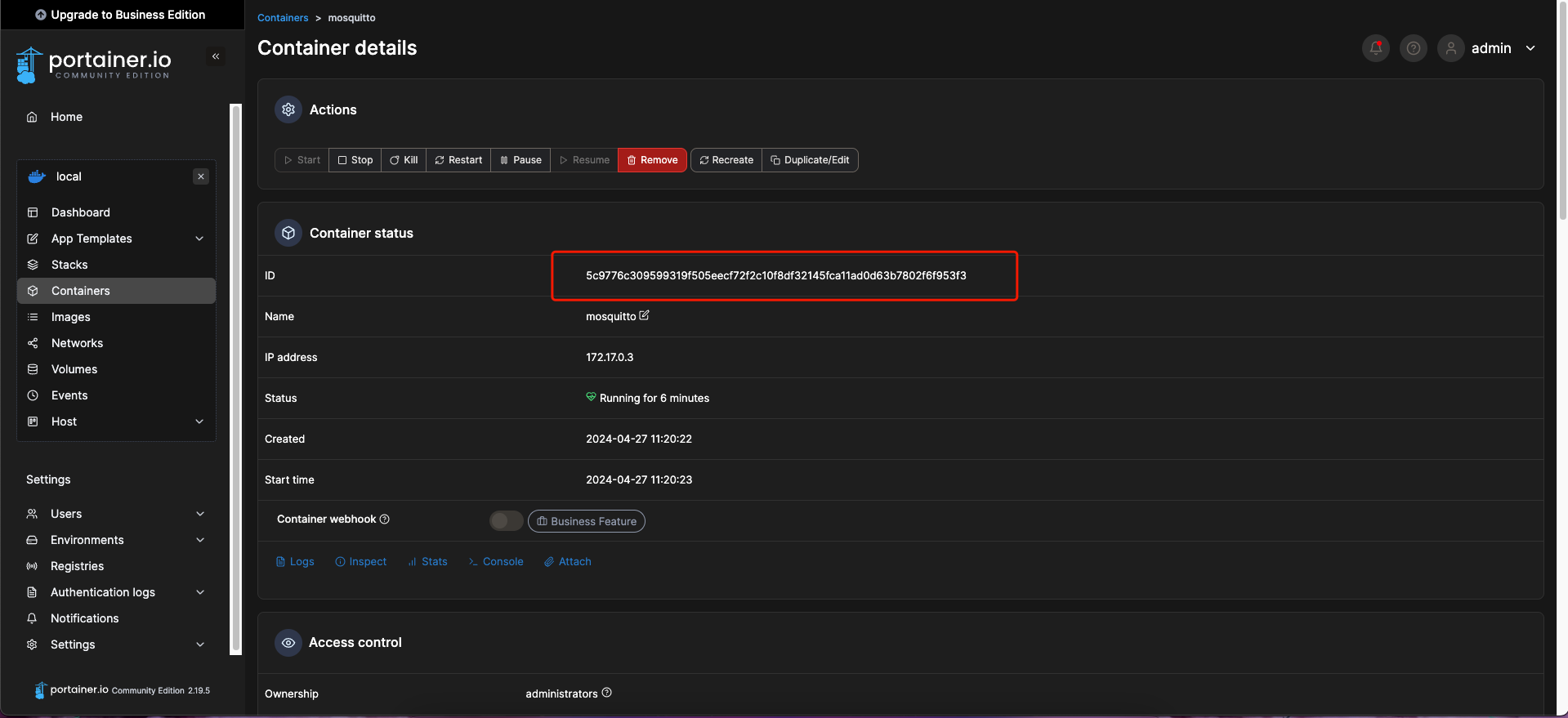Viewport: 1568px width, 718px height.
Task: Toggle the Container webhook switch
Action: point(506,520)
